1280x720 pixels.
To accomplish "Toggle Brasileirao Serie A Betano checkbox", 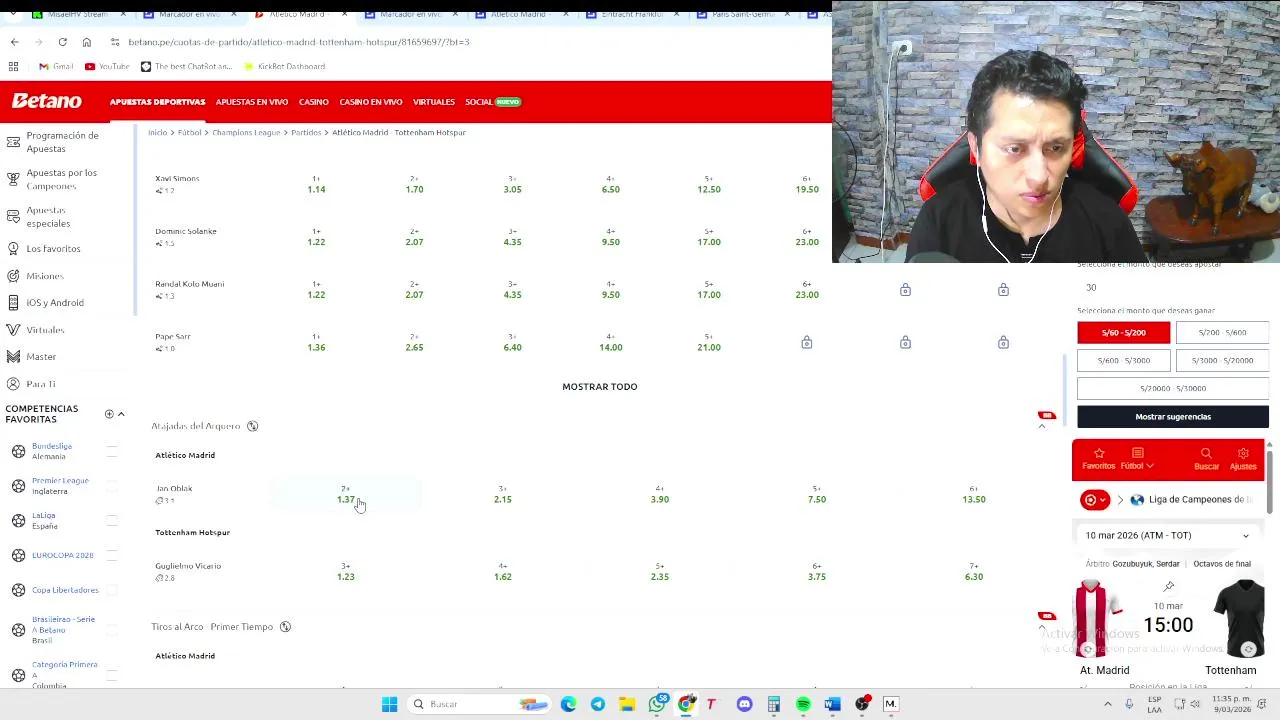I will (x=112, y=630).
